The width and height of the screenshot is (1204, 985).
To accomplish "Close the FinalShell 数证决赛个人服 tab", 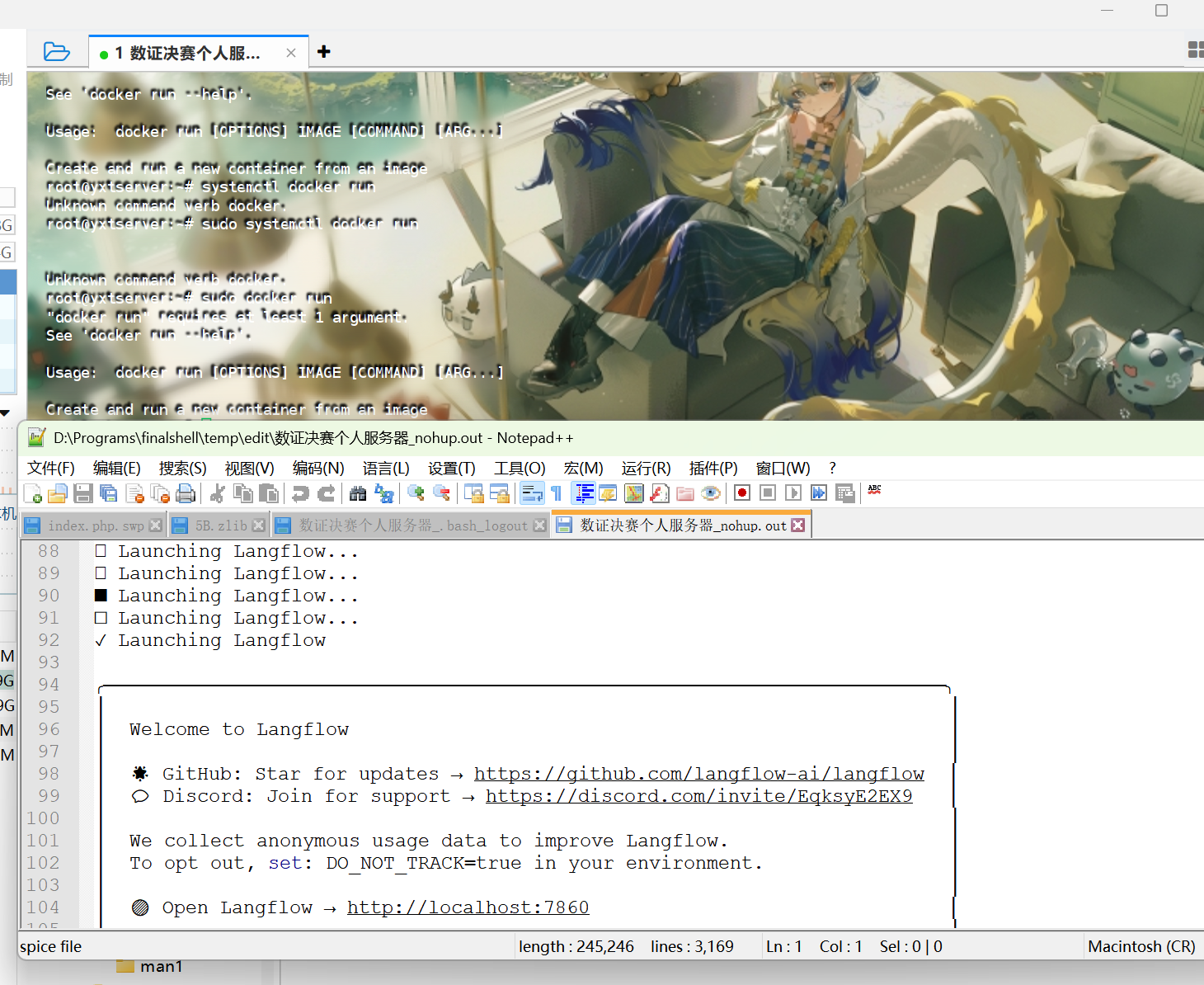I will (x=291, y=53).
